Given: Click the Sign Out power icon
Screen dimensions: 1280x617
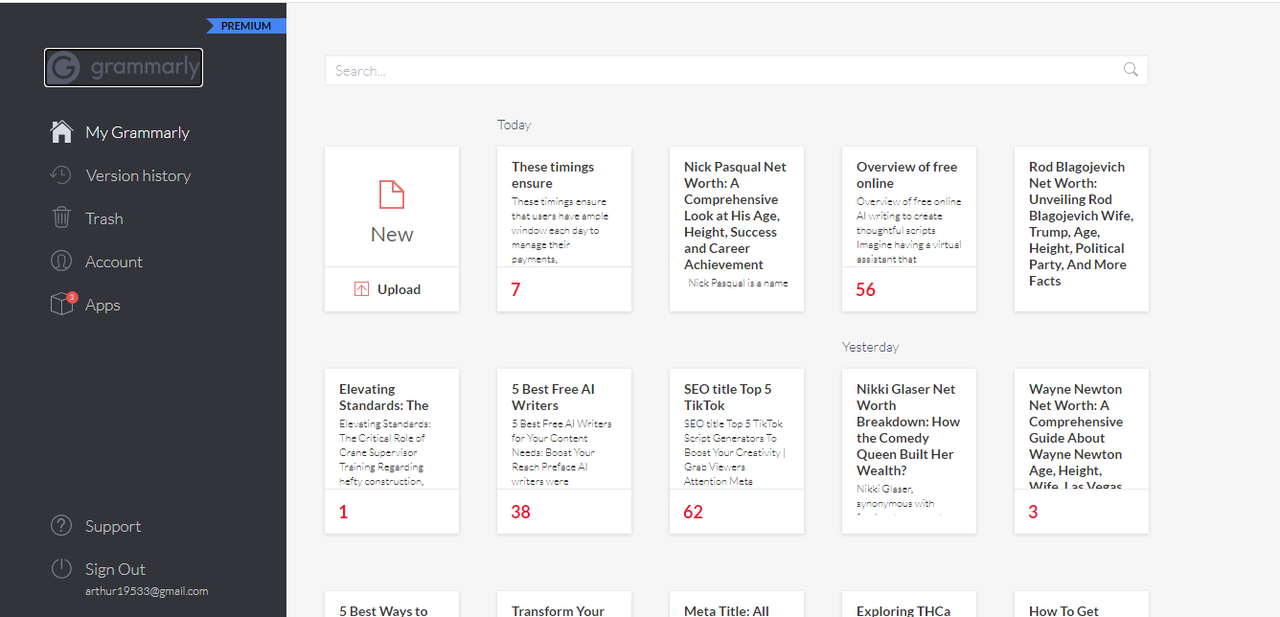Looking at the screenshot, I should pyautogui.click(x=62, y=569).
